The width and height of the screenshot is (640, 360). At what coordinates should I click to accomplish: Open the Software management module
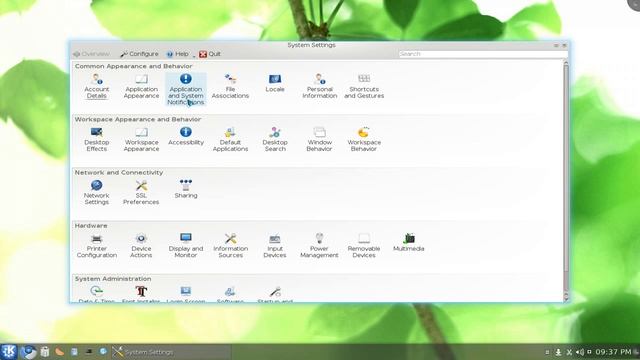tap(230, 294)
